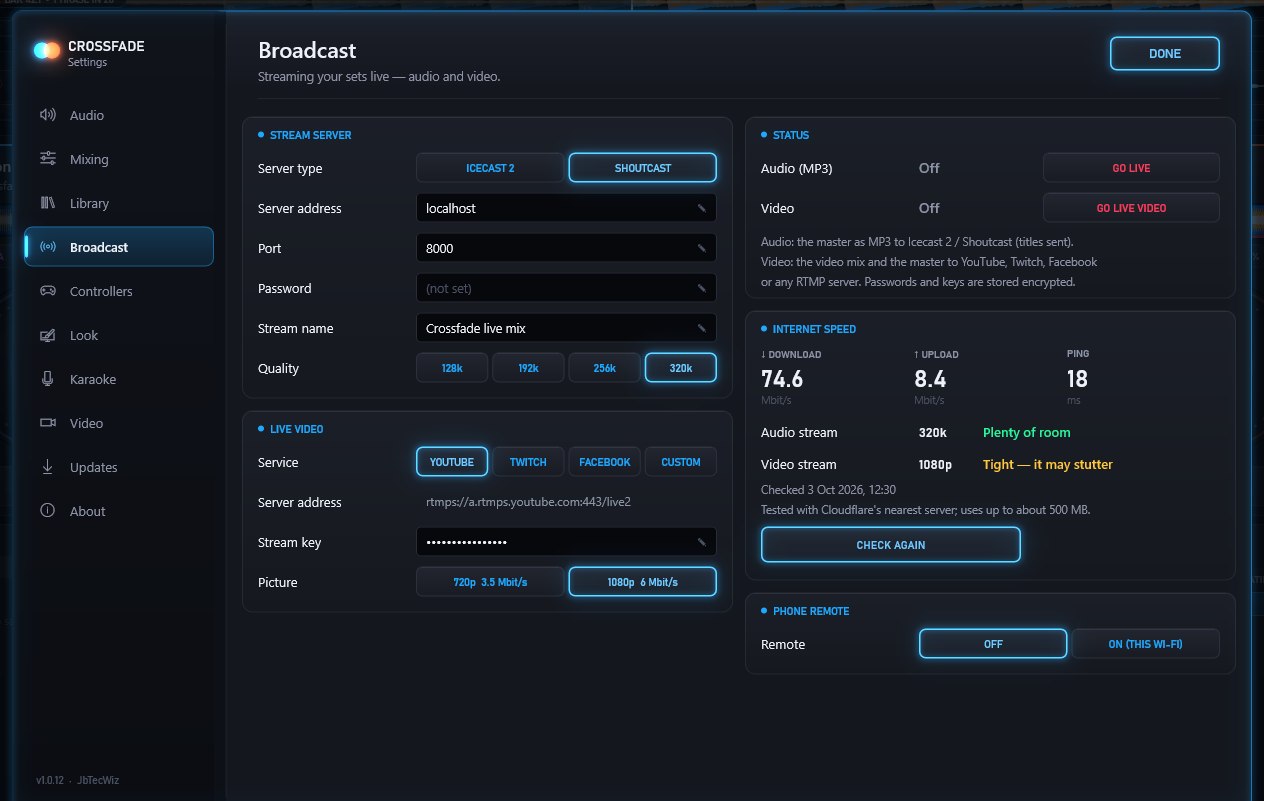Choose Twitch as live video service

point(528,462)
